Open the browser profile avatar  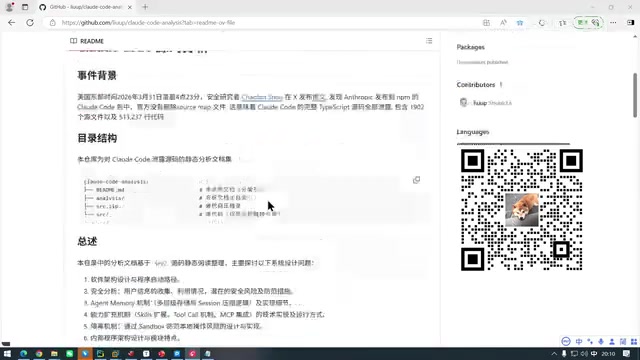9,7
